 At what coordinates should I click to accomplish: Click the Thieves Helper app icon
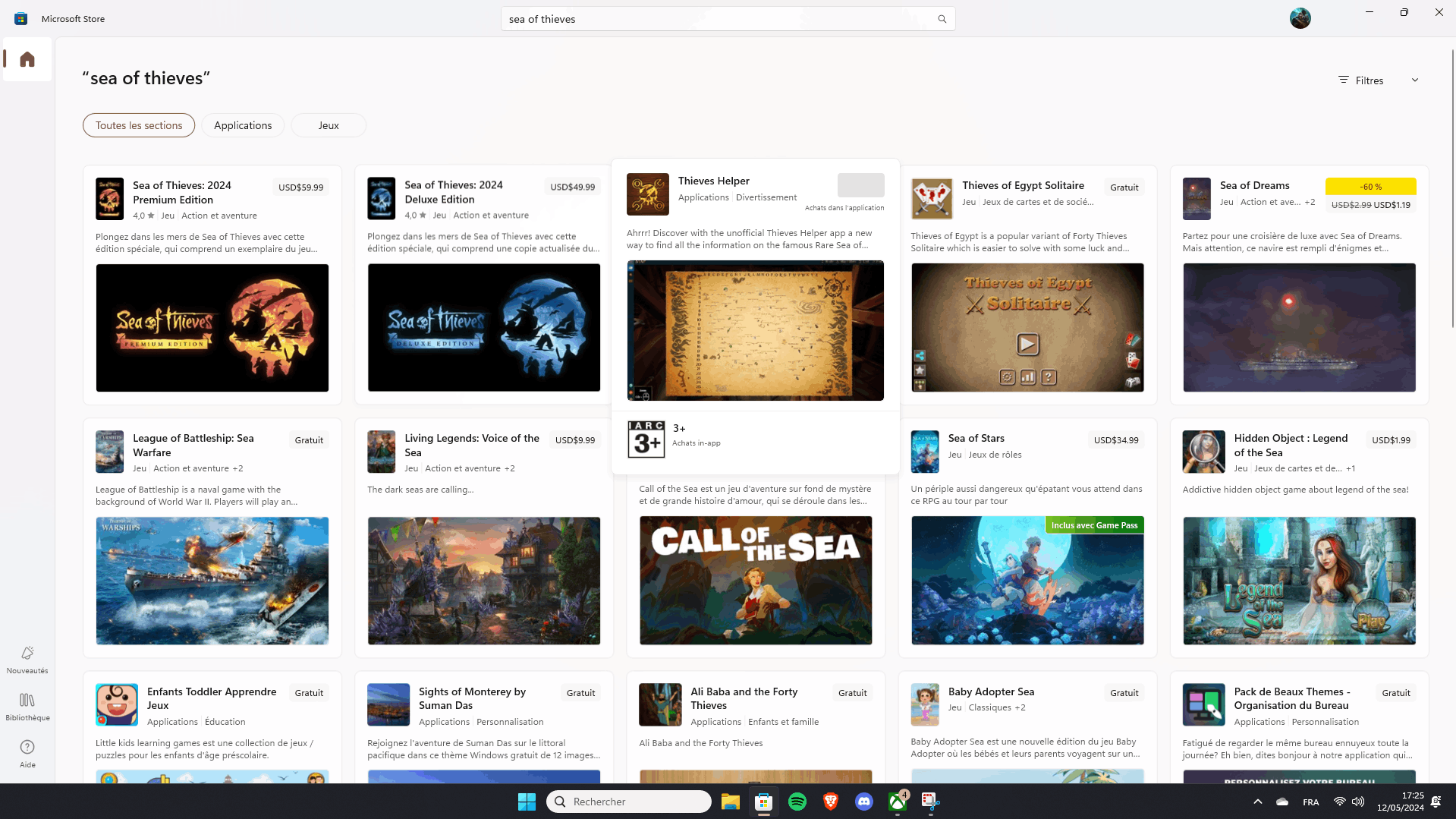(x=648, y=194)
